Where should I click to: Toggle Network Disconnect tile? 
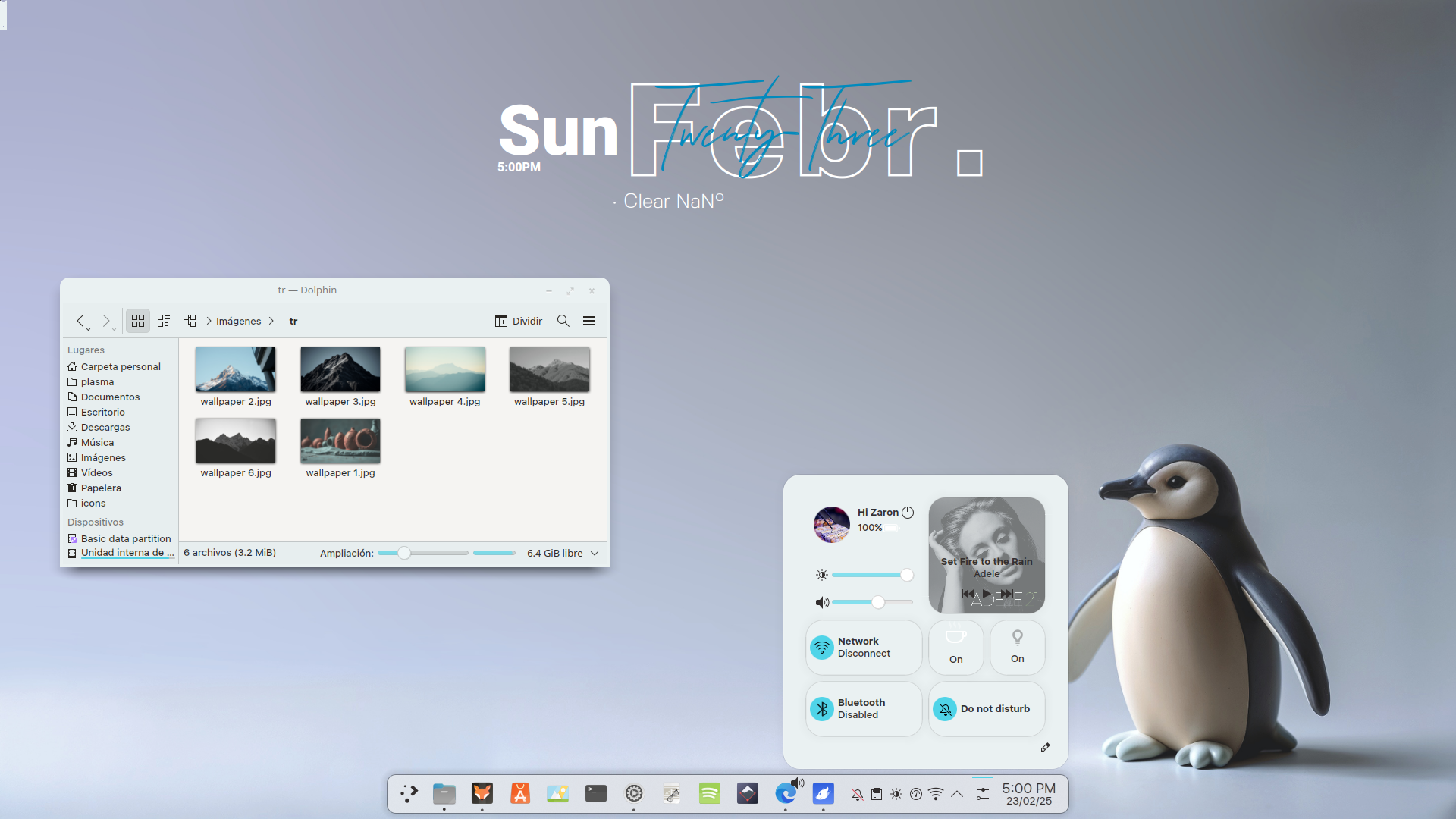click(864, 648)
